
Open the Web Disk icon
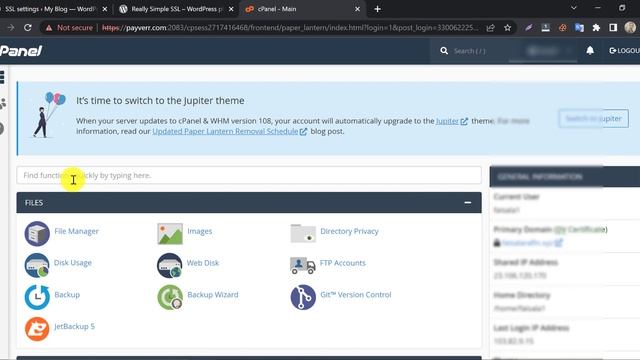point(169,265)
